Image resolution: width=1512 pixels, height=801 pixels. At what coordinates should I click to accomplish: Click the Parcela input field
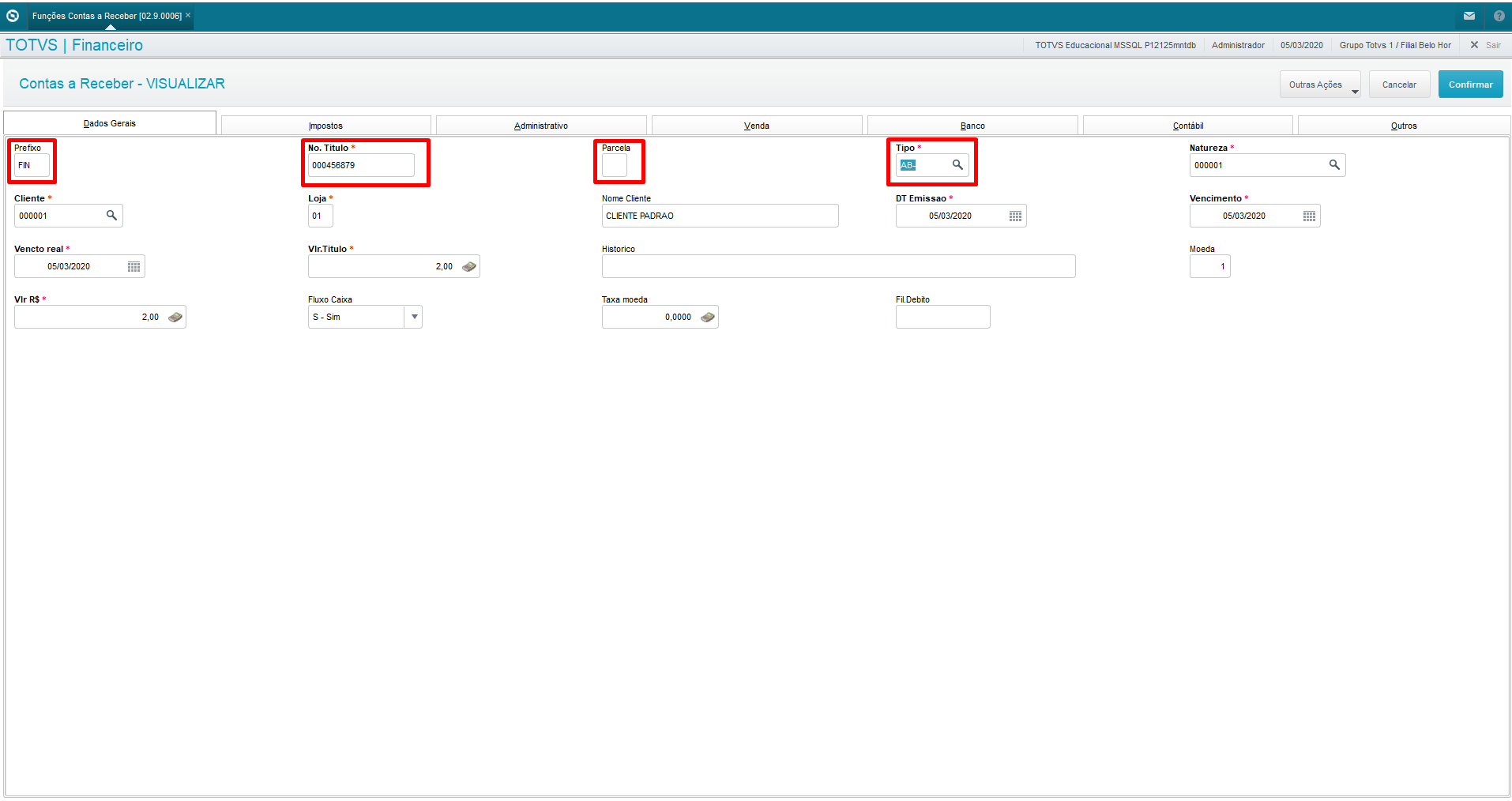(615, 165)
